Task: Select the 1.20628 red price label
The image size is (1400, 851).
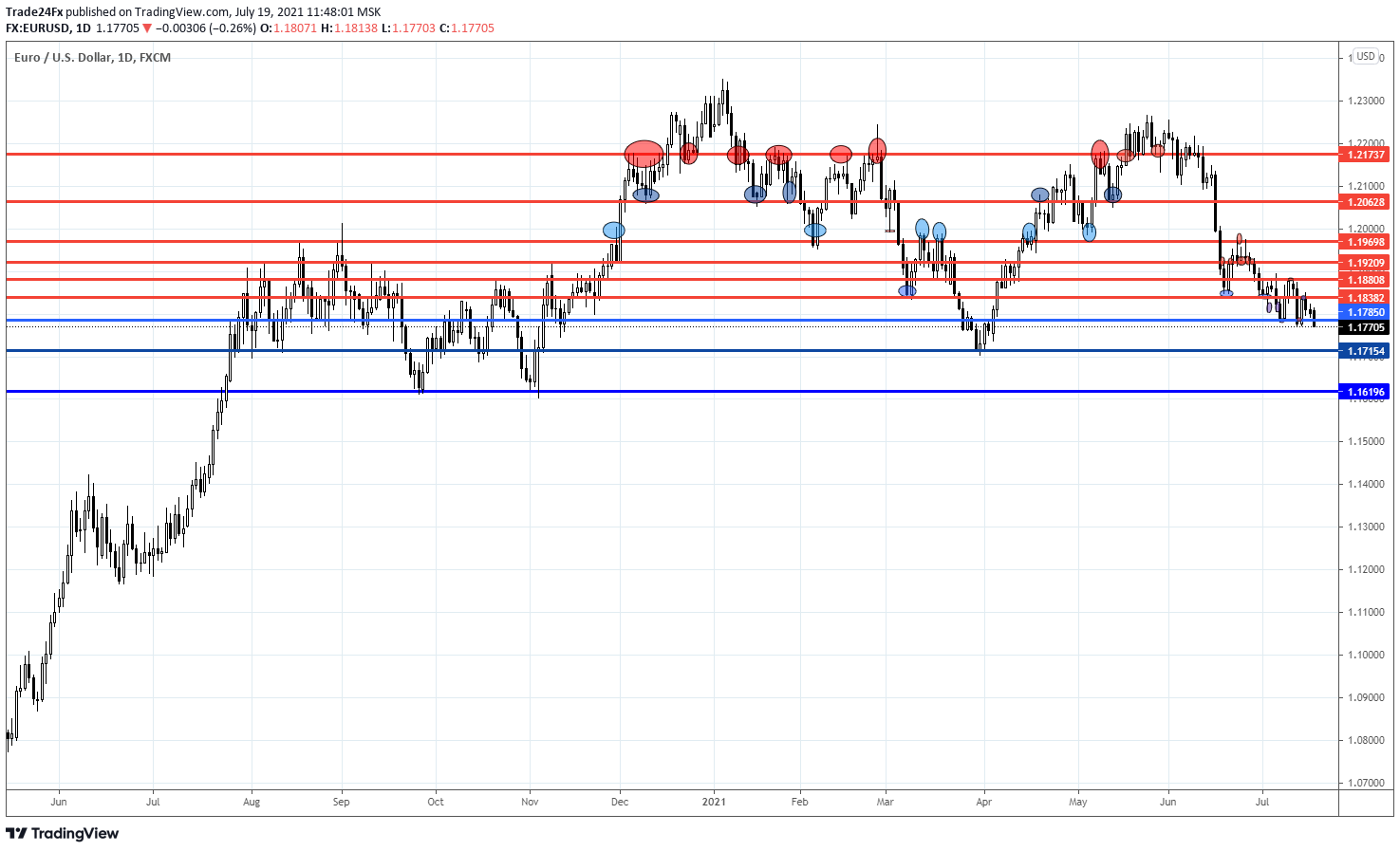Action: click(1365, 202)
